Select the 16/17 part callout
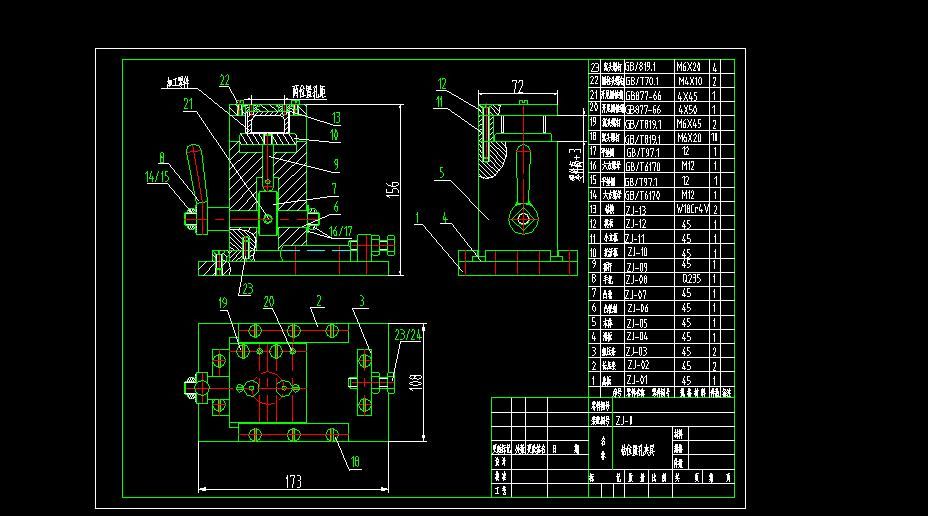928x516 pixels. (x=341, y=231)
